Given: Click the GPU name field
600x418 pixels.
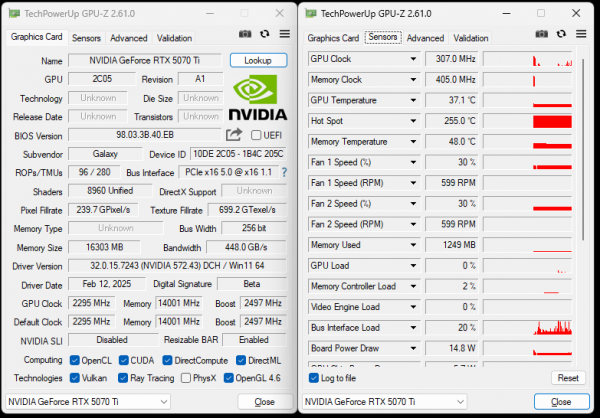Looking at the screenshot, I should pos(145,60).
